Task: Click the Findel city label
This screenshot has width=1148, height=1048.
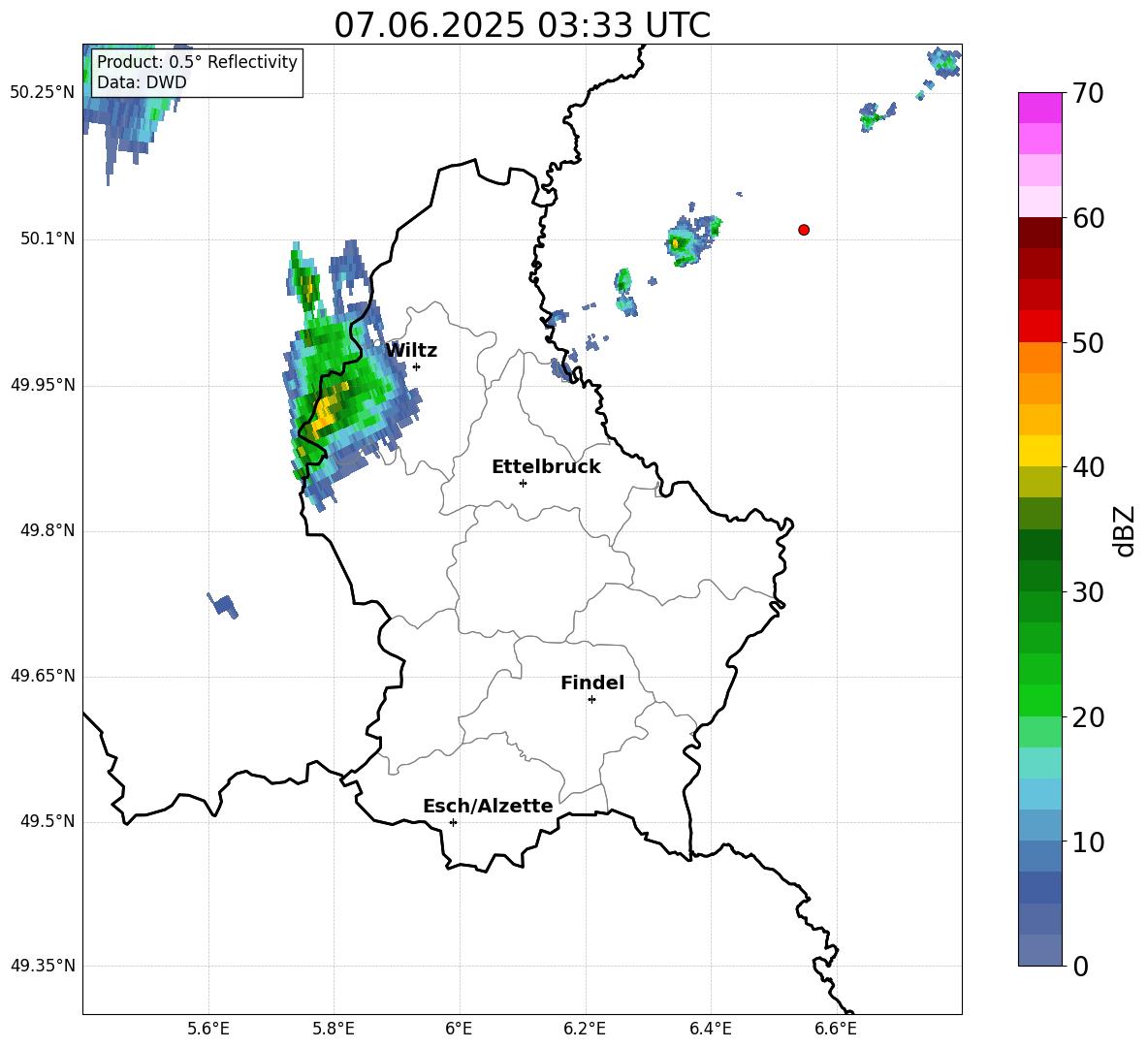Action: [x=592, y=683]
